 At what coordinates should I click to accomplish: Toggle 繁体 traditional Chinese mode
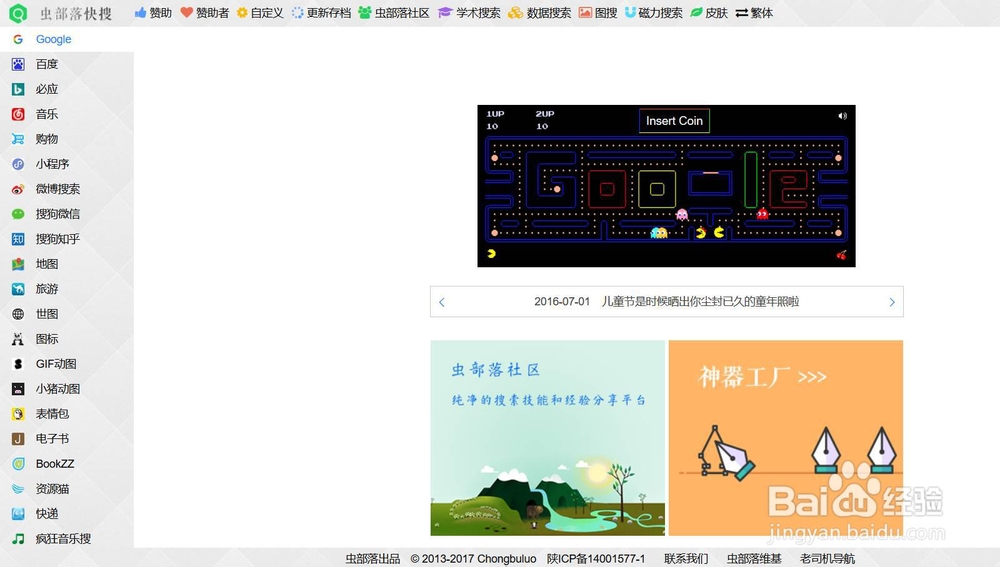coord(754,13)
